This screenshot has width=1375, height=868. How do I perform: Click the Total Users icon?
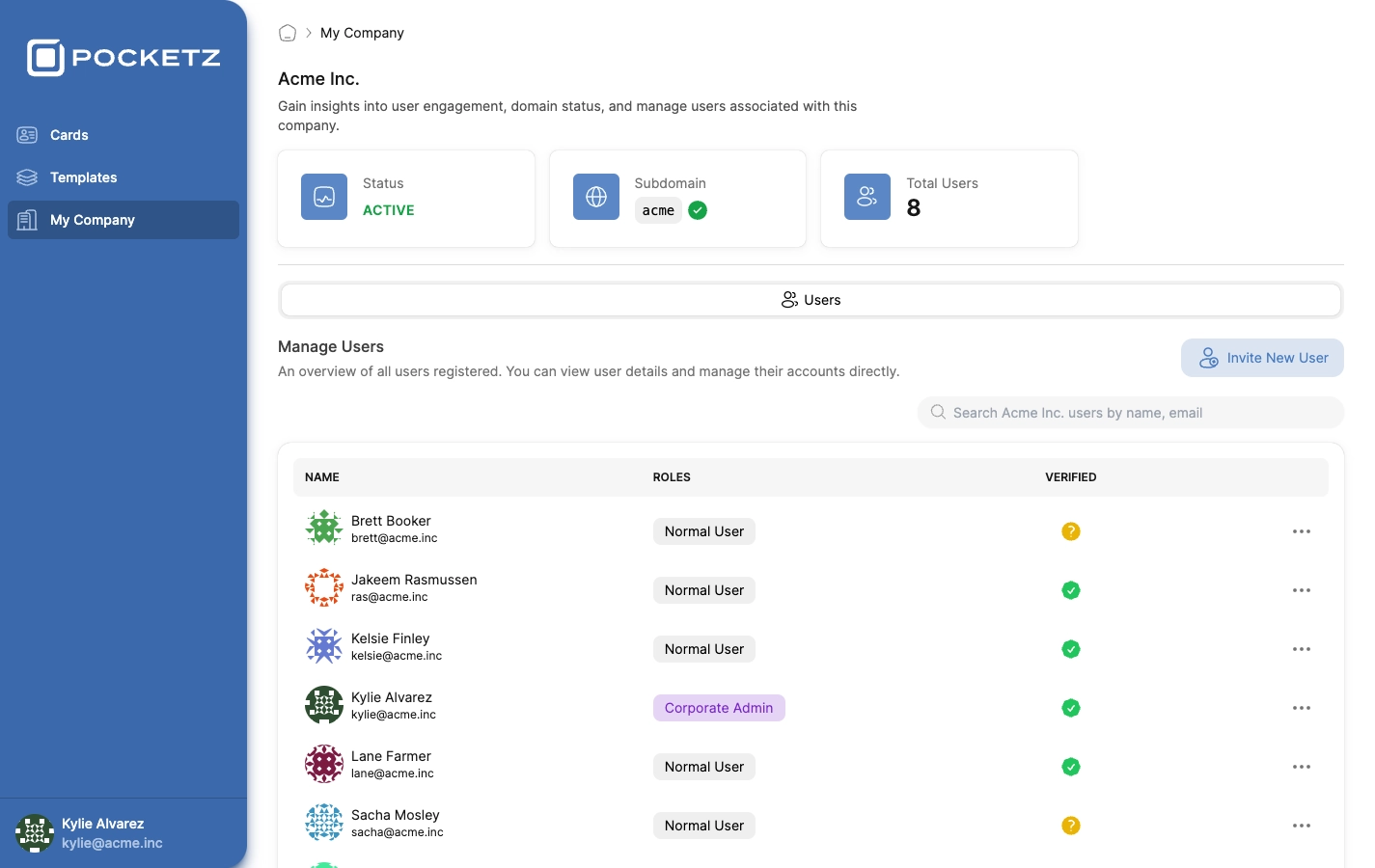point(867,197)
